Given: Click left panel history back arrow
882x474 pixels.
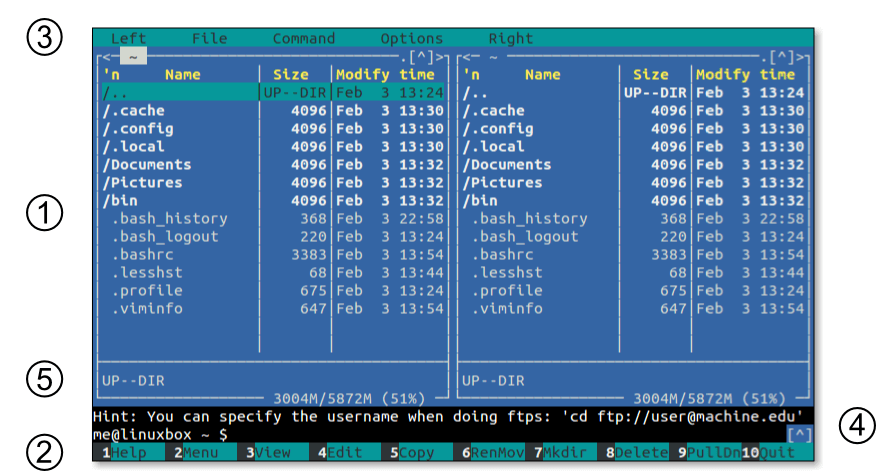Looking at the screenshot, I should pyautogui.click(x=106, y=57).
